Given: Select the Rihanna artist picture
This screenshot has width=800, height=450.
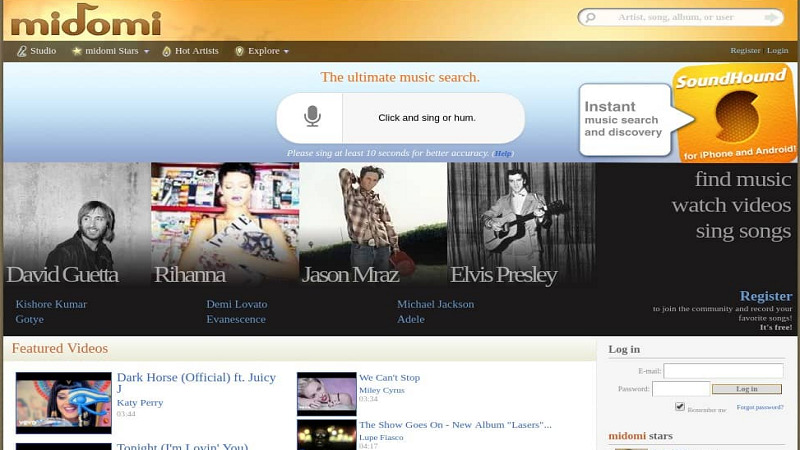Looking at the screenshot, I should click(x=225, y=225).
